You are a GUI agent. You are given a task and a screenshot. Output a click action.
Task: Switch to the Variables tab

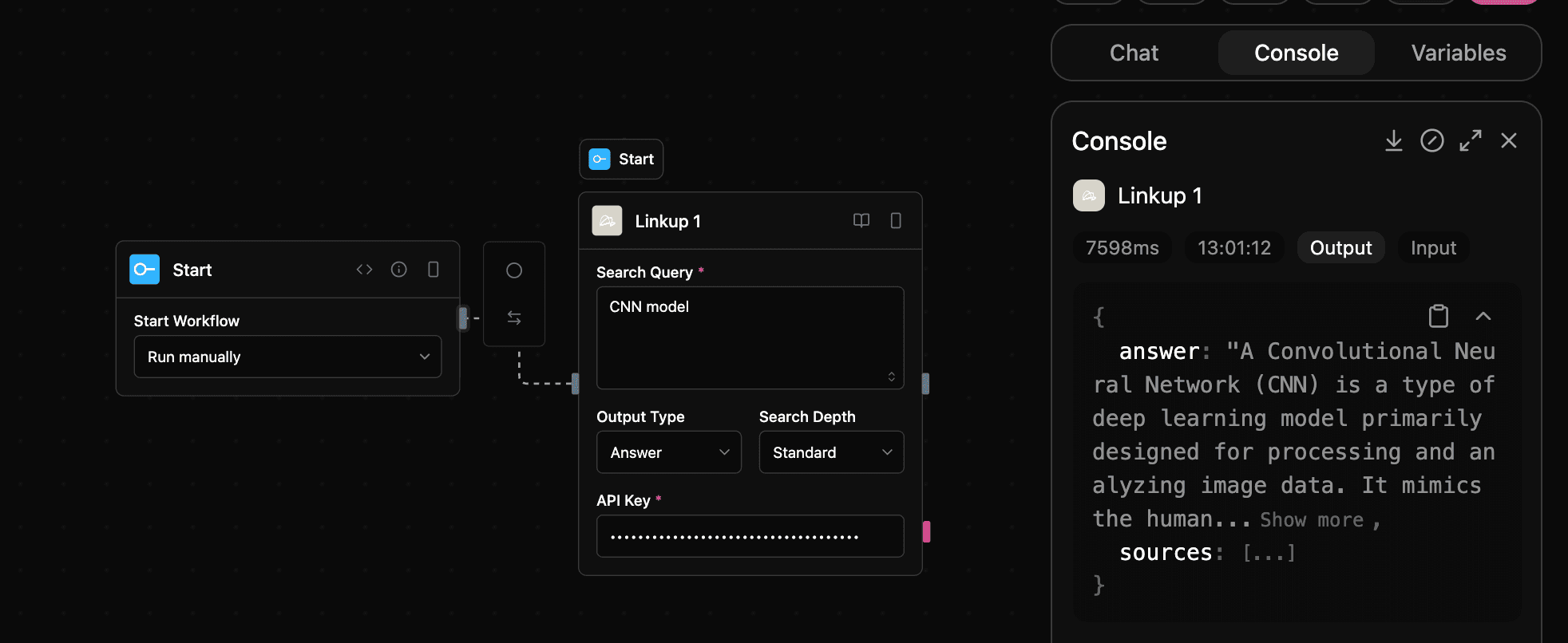pyautogui.click(x=1458, y=53)
